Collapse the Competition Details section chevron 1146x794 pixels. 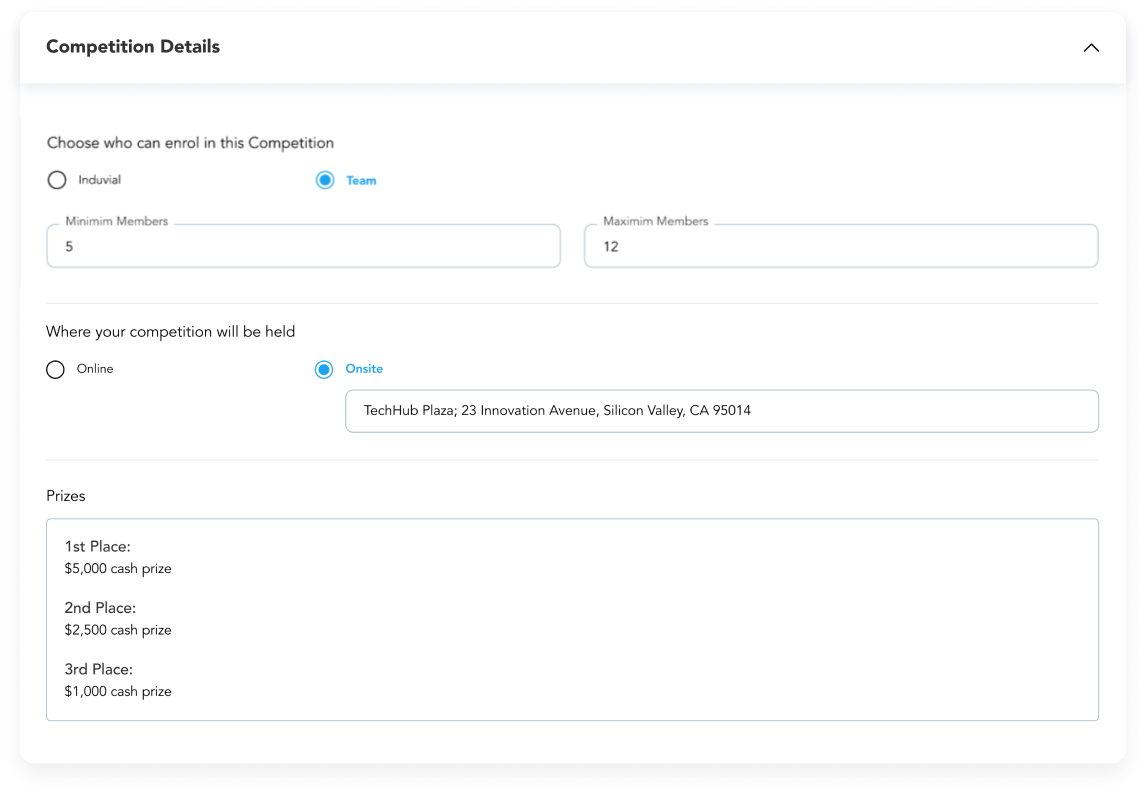[1091, 48]
